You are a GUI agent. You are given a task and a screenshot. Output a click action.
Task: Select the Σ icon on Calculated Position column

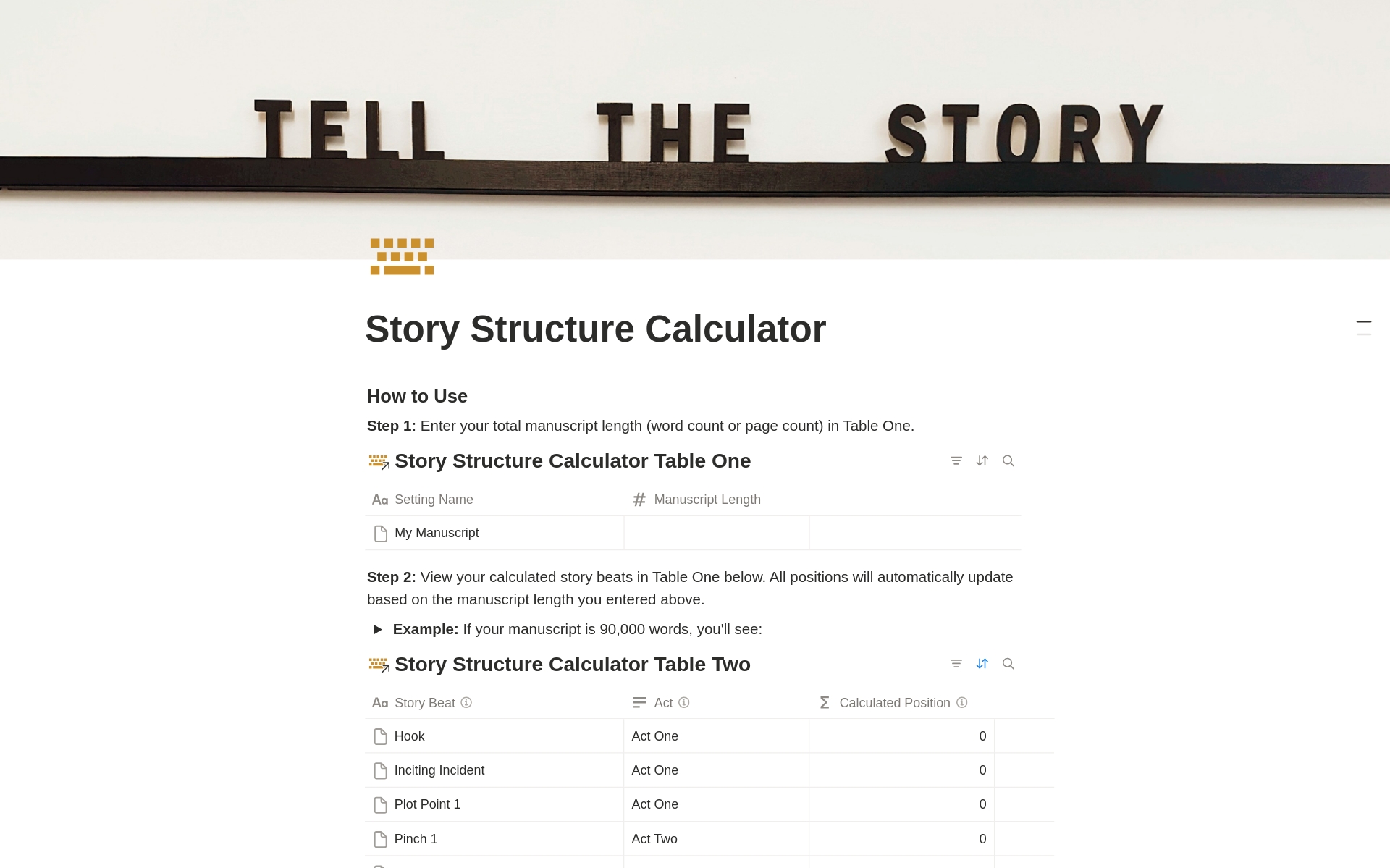click(x=823, y=702)
